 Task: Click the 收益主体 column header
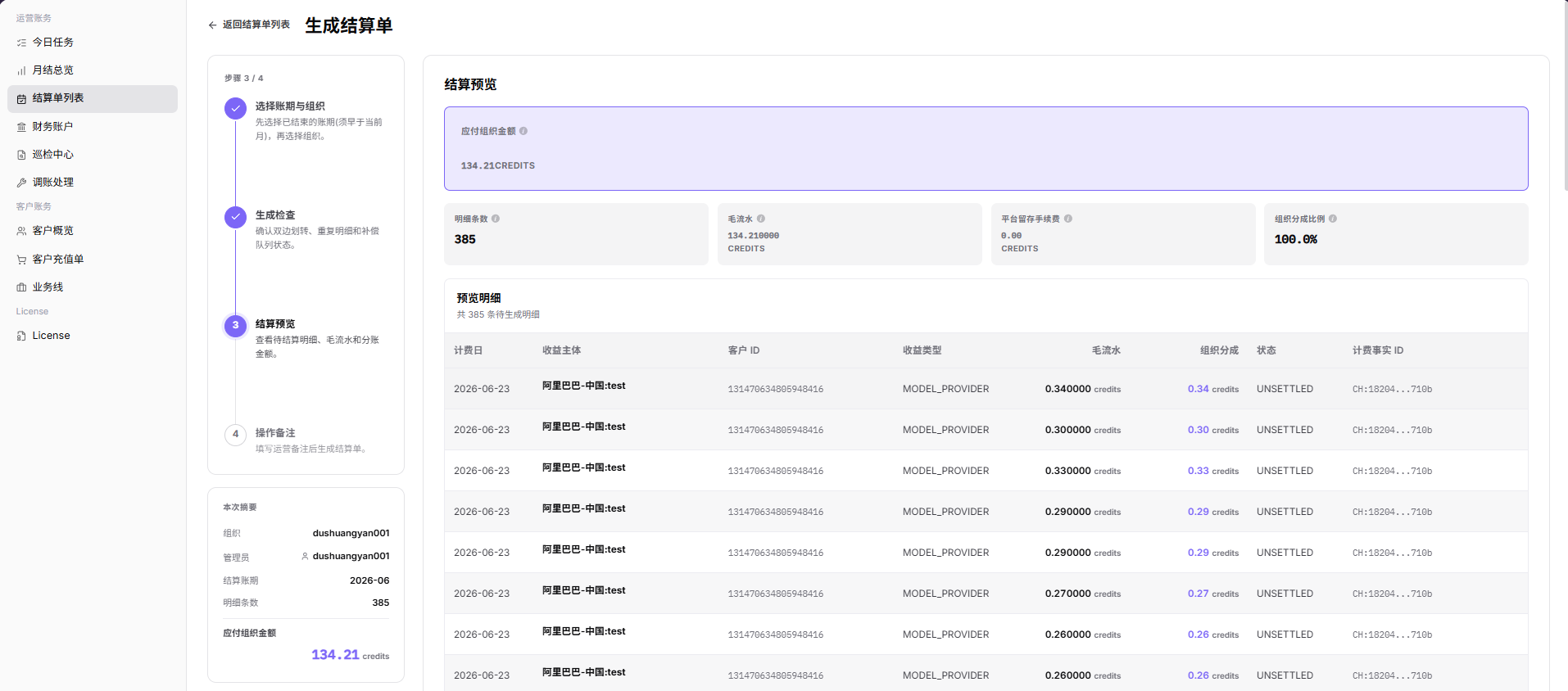coord(561,350)
